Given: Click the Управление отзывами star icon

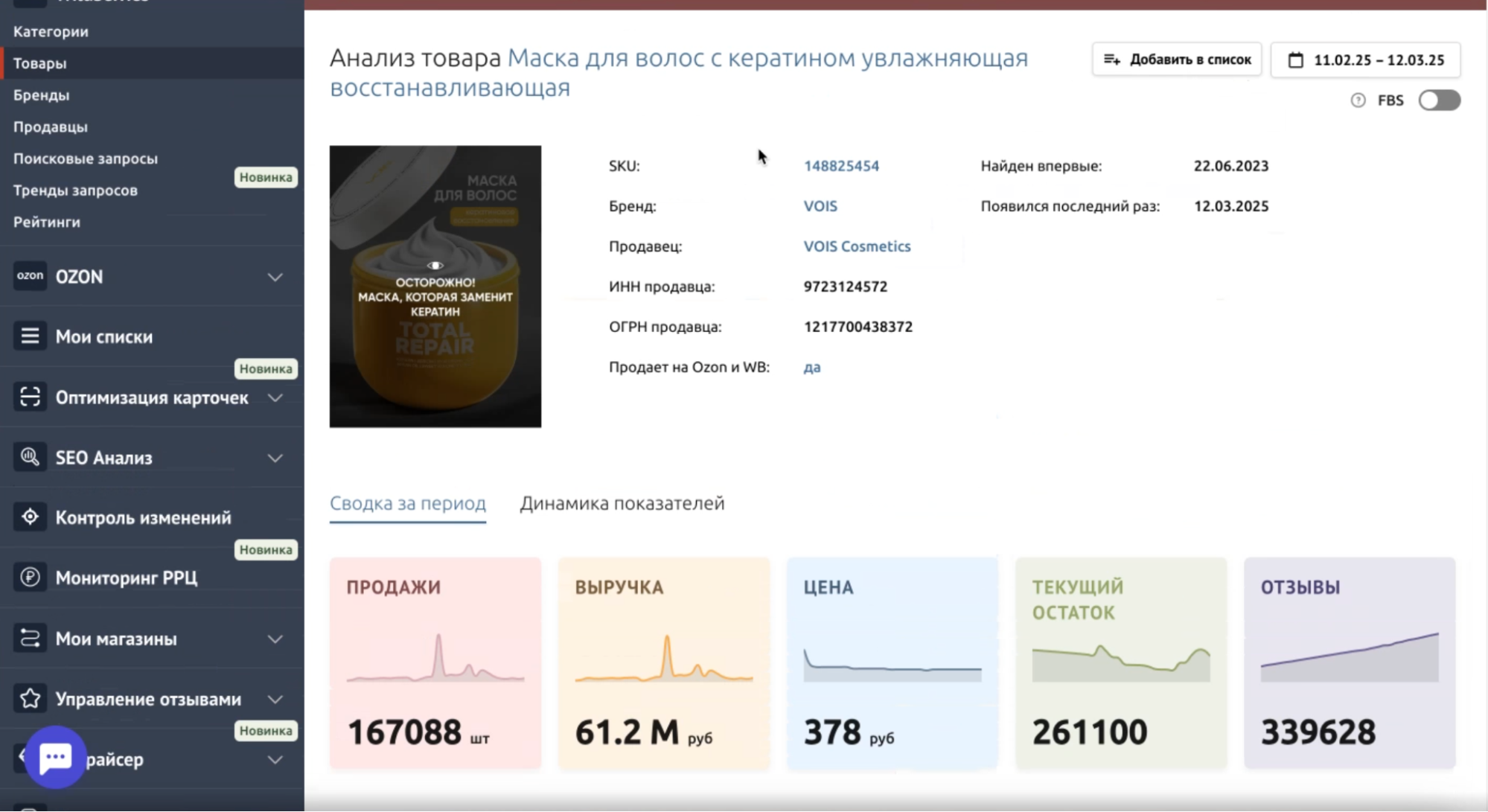Looking at the screenshot, I should tap(30, 698).
